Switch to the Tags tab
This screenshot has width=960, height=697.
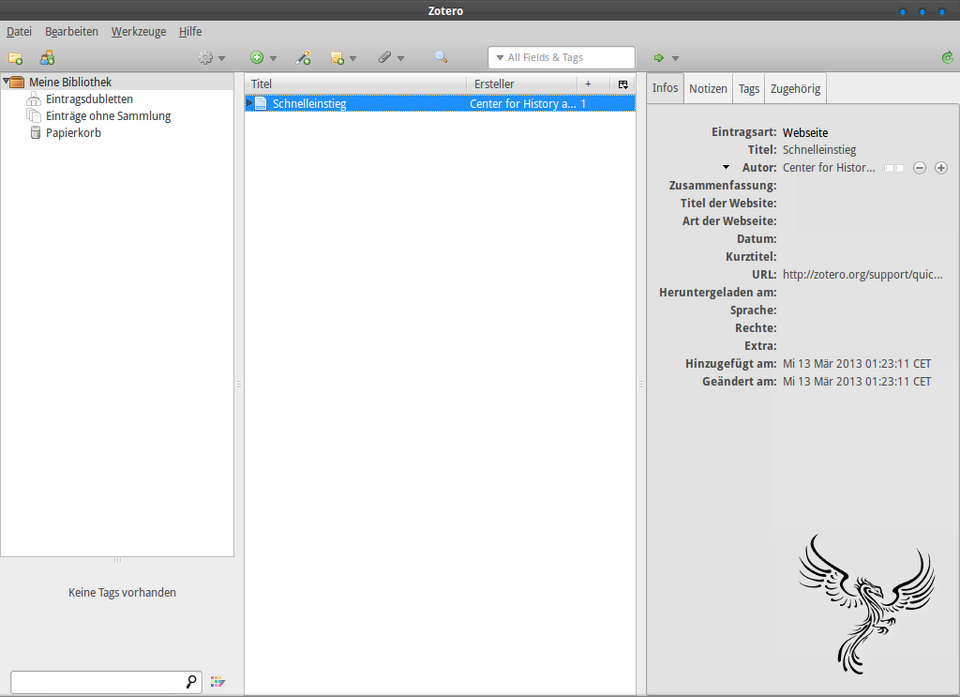[x=748, y=88]
